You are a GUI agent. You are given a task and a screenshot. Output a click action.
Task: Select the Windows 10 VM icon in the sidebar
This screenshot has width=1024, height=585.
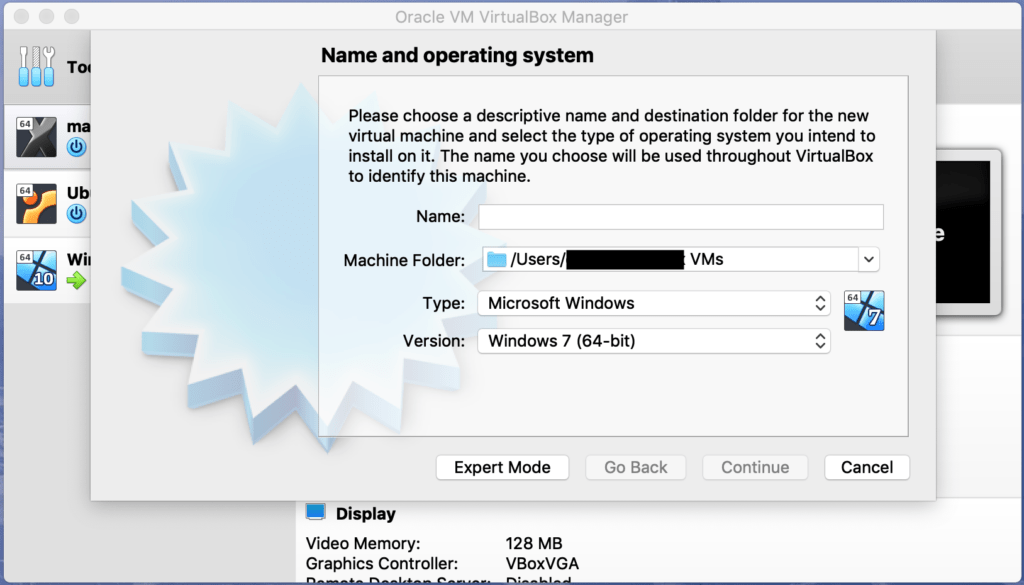click(37, 270)
